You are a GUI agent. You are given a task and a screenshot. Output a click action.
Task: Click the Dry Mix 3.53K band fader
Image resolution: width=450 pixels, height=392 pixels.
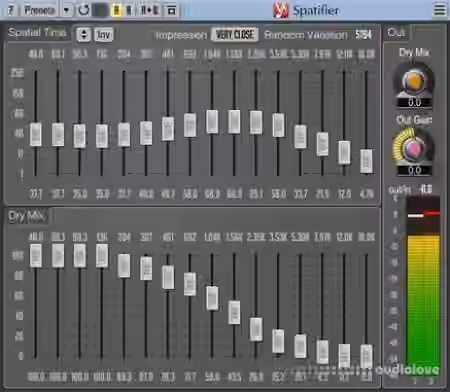[278, 341]
